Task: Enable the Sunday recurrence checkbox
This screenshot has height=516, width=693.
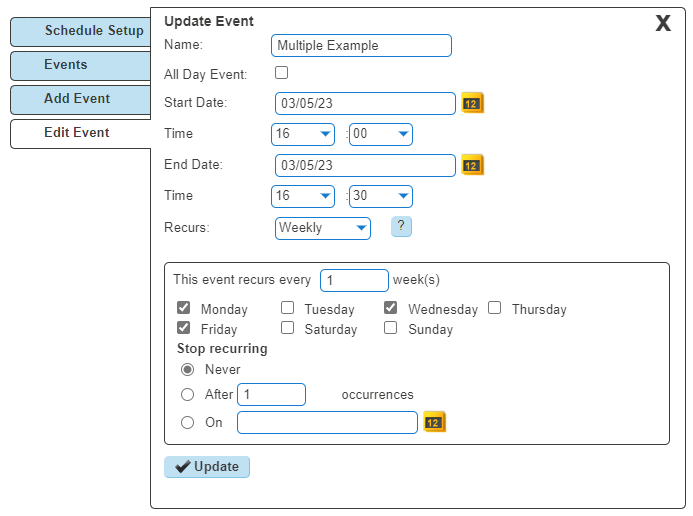Action: tap(390, 328)
